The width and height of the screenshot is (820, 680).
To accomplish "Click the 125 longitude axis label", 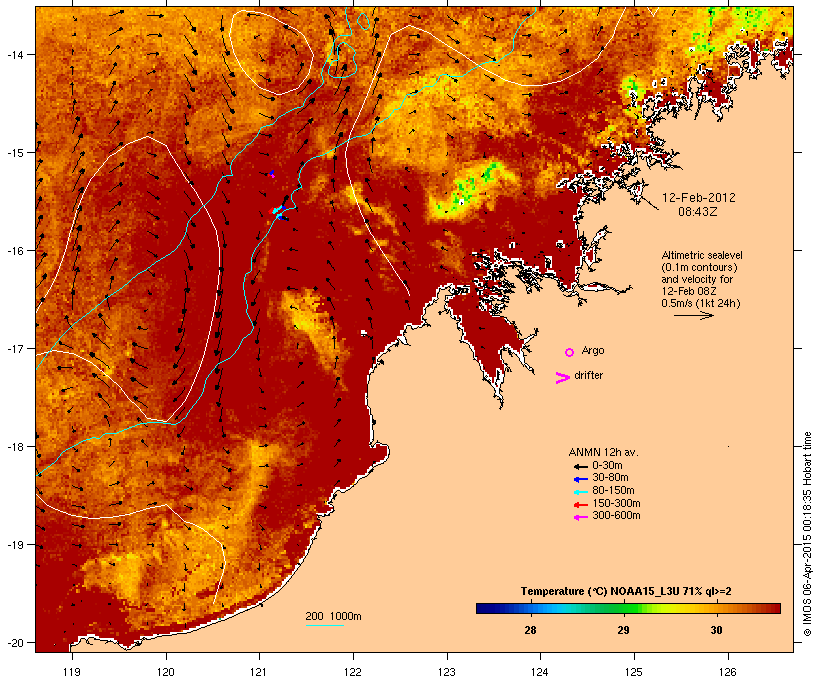I will [x=634, y=672].
